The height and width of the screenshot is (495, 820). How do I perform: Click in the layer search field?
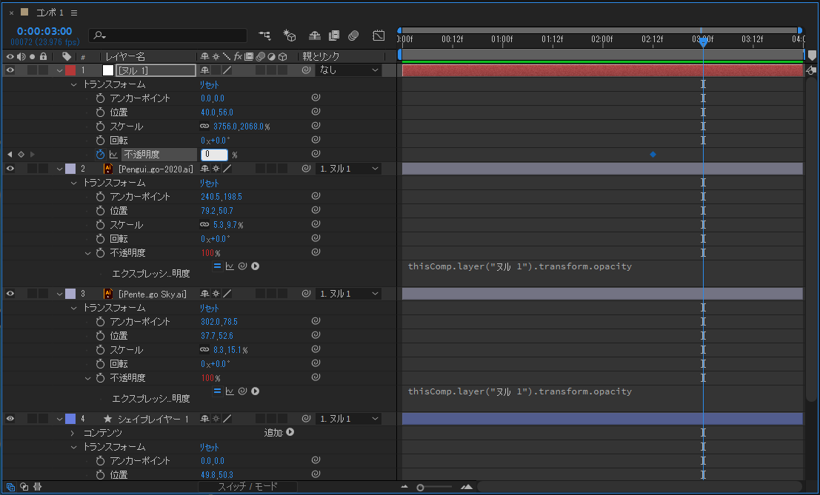(x=167, y=36)
